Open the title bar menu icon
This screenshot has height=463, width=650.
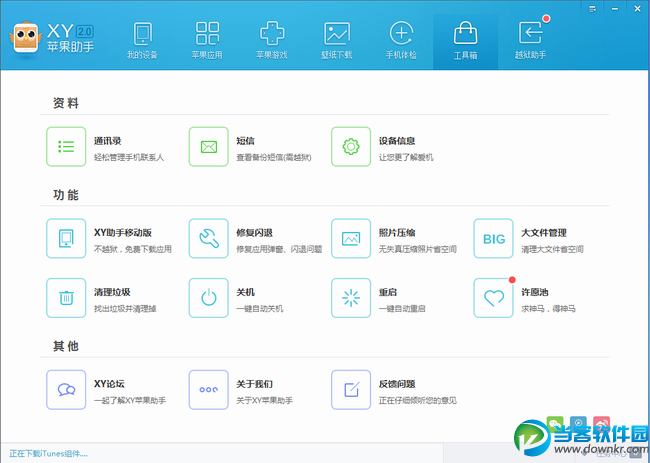[x=592, y=9]
